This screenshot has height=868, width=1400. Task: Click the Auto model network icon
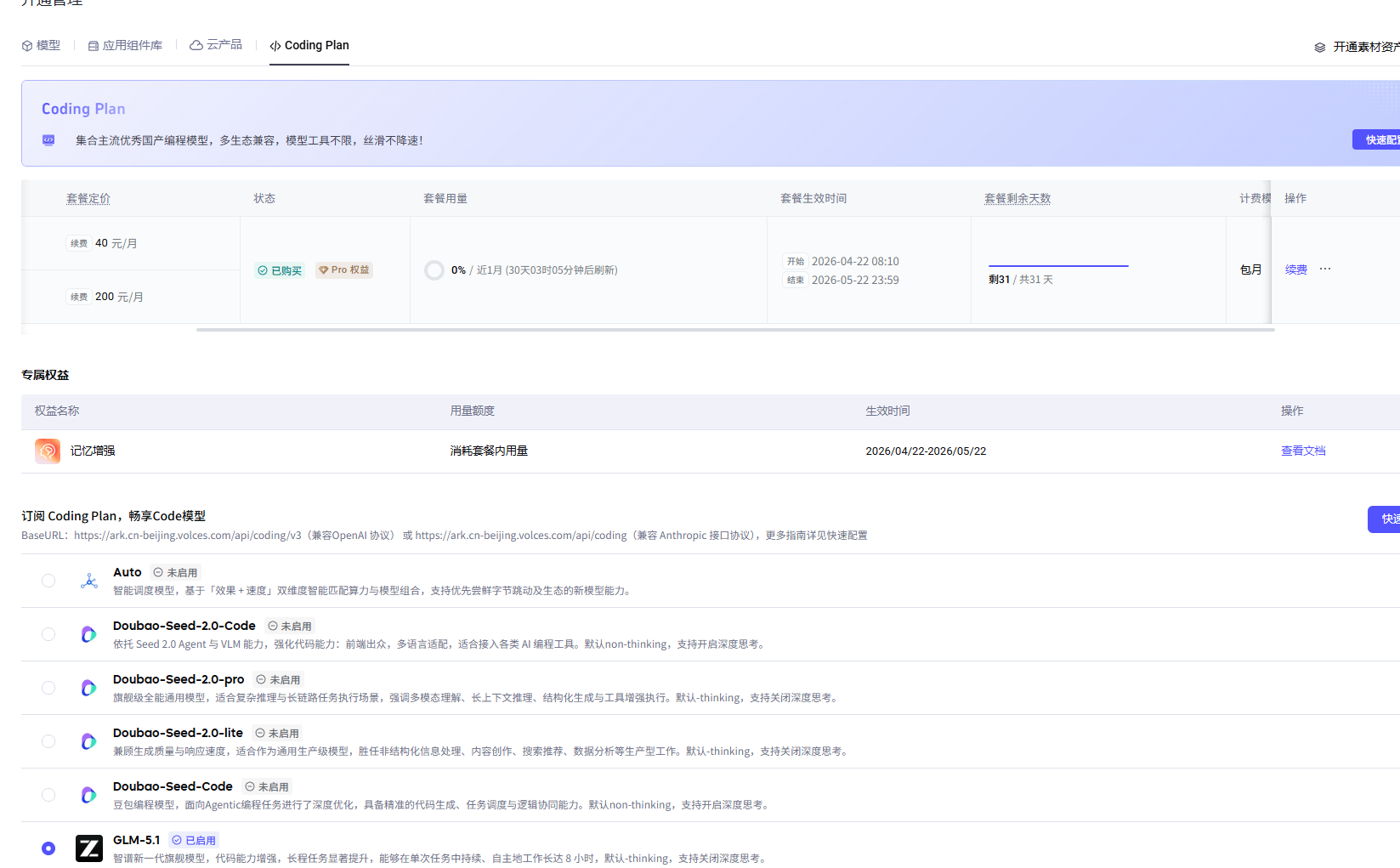pyautogui.click(x=89, y=582)
